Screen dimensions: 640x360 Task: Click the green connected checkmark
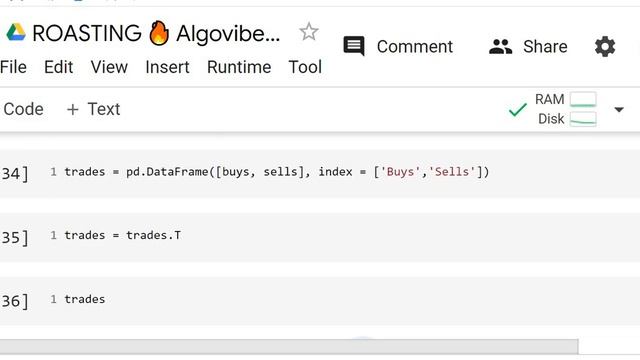point(518,109)
